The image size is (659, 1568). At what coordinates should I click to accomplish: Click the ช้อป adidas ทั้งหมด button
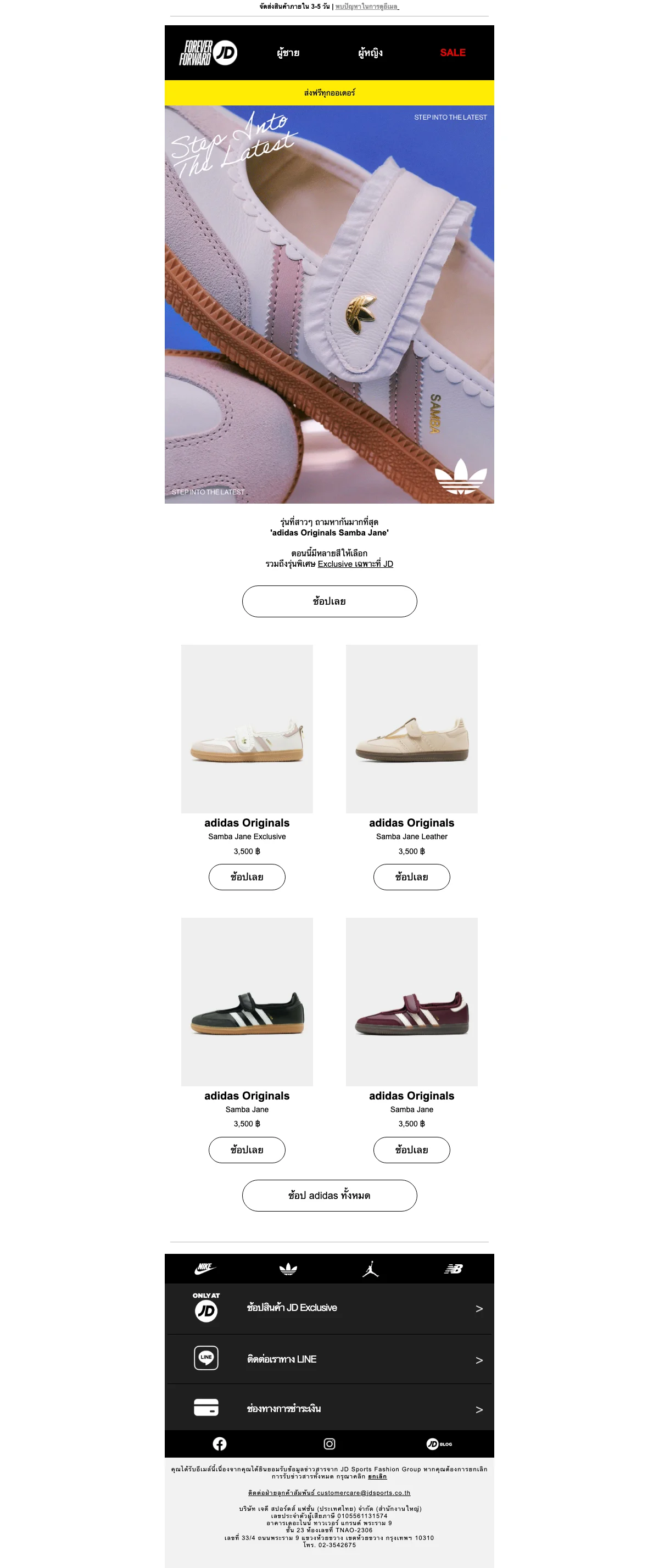point(329,1196)
